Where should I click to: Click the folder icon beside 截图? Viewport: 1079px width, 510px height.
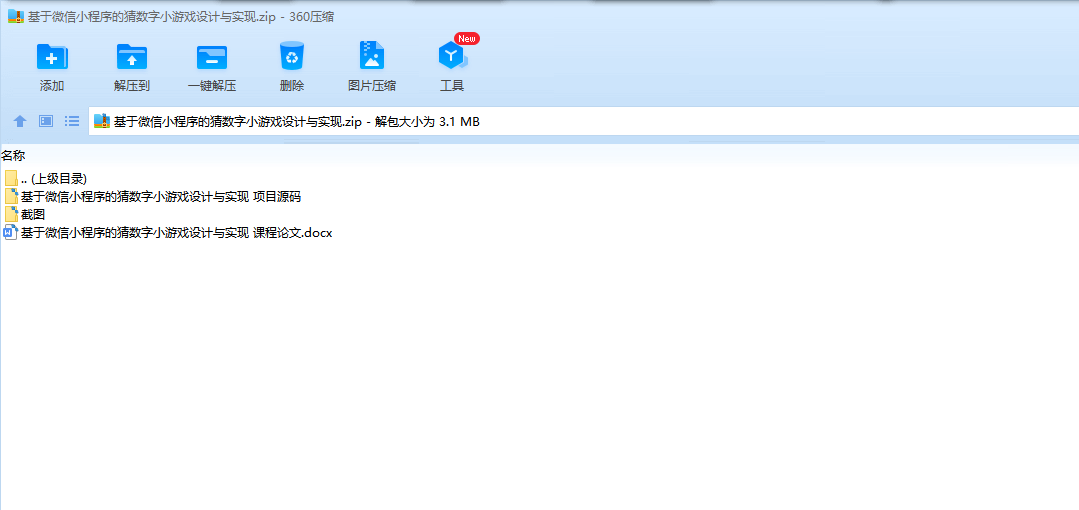(x=11, y=214)
